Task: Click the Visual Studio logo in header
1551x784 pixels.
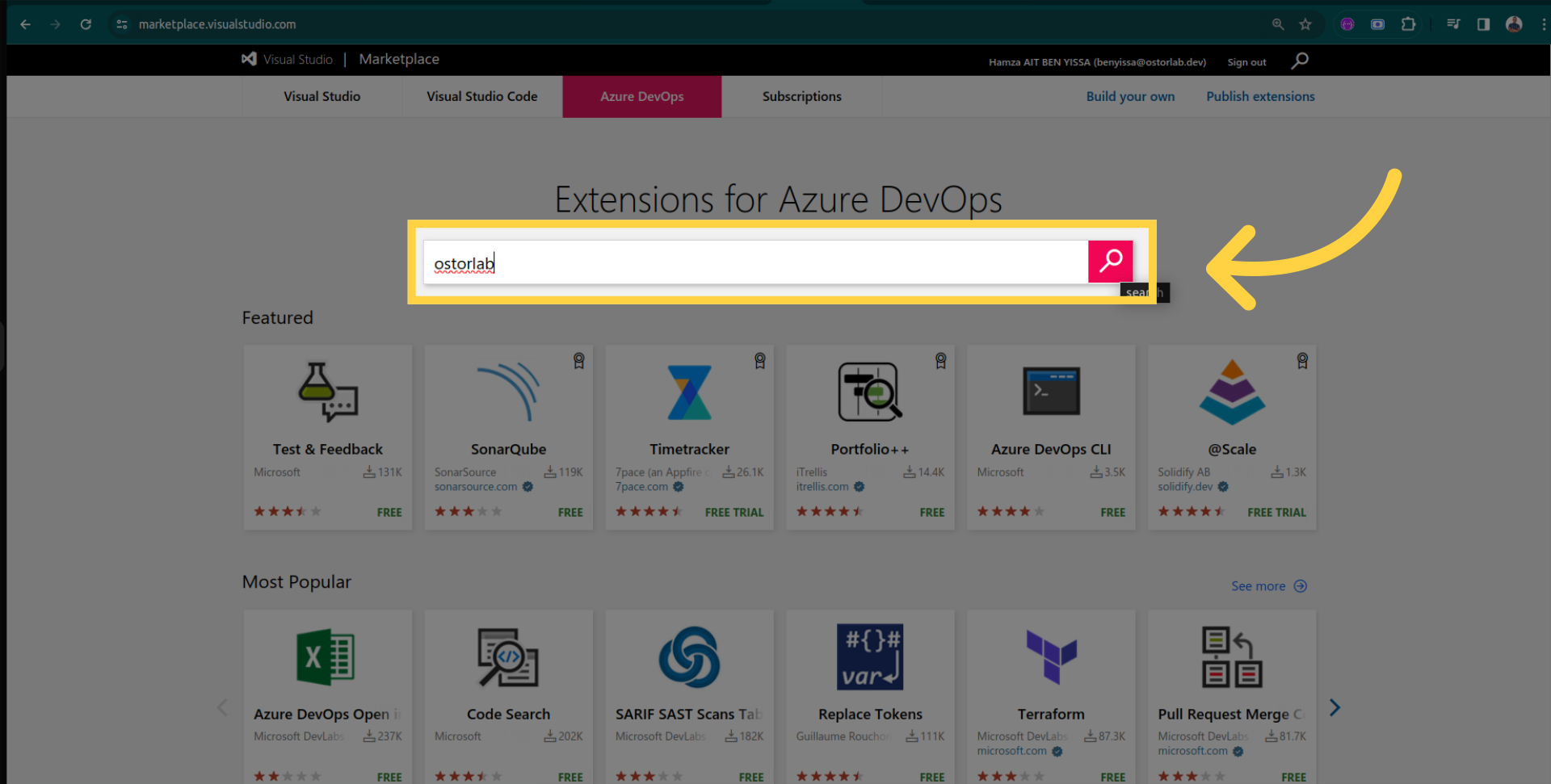Action: pyautogui.click(x=250, y=59)
